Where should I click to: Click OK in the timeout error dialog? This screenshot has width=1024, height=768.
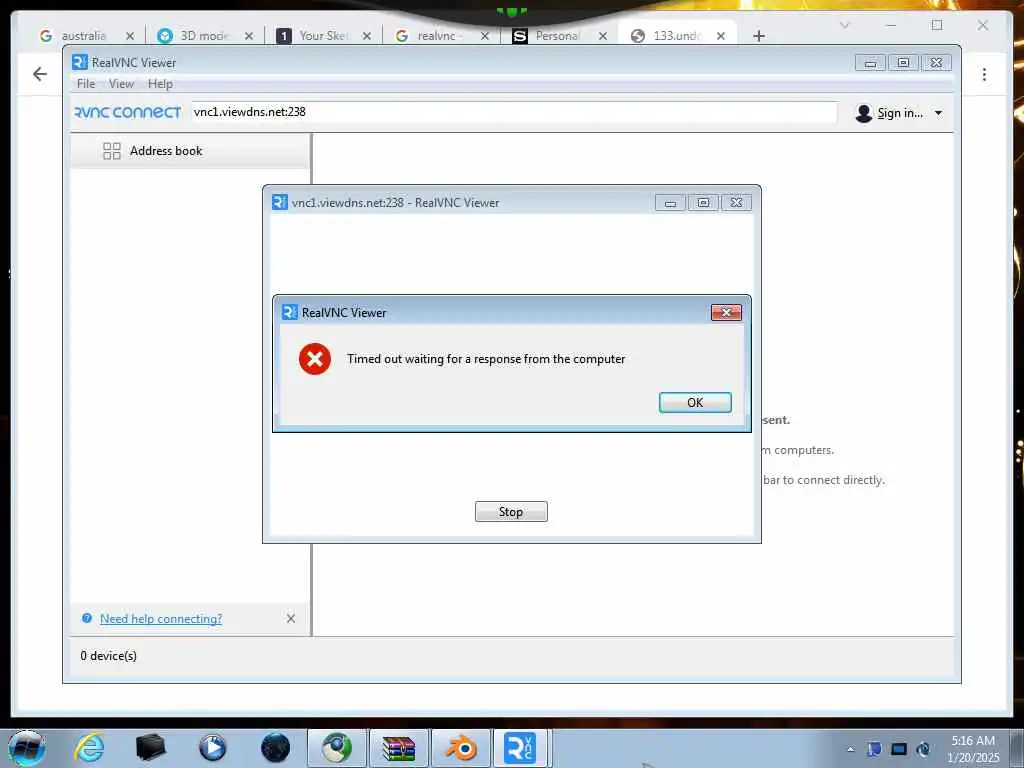point(695,402)
